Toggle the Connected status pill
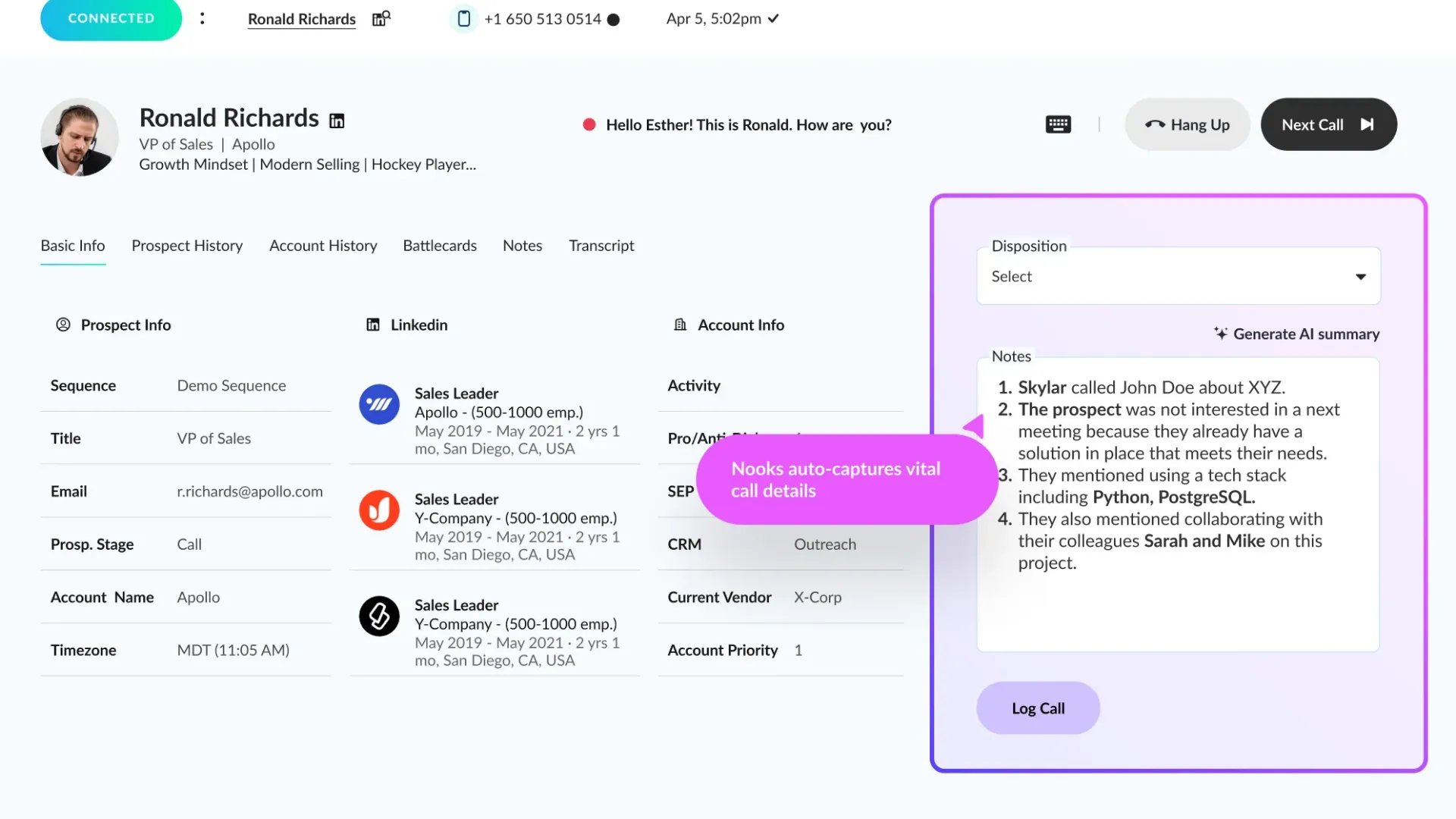Screen dimensions: 1456x819 [x=111, y=18]
